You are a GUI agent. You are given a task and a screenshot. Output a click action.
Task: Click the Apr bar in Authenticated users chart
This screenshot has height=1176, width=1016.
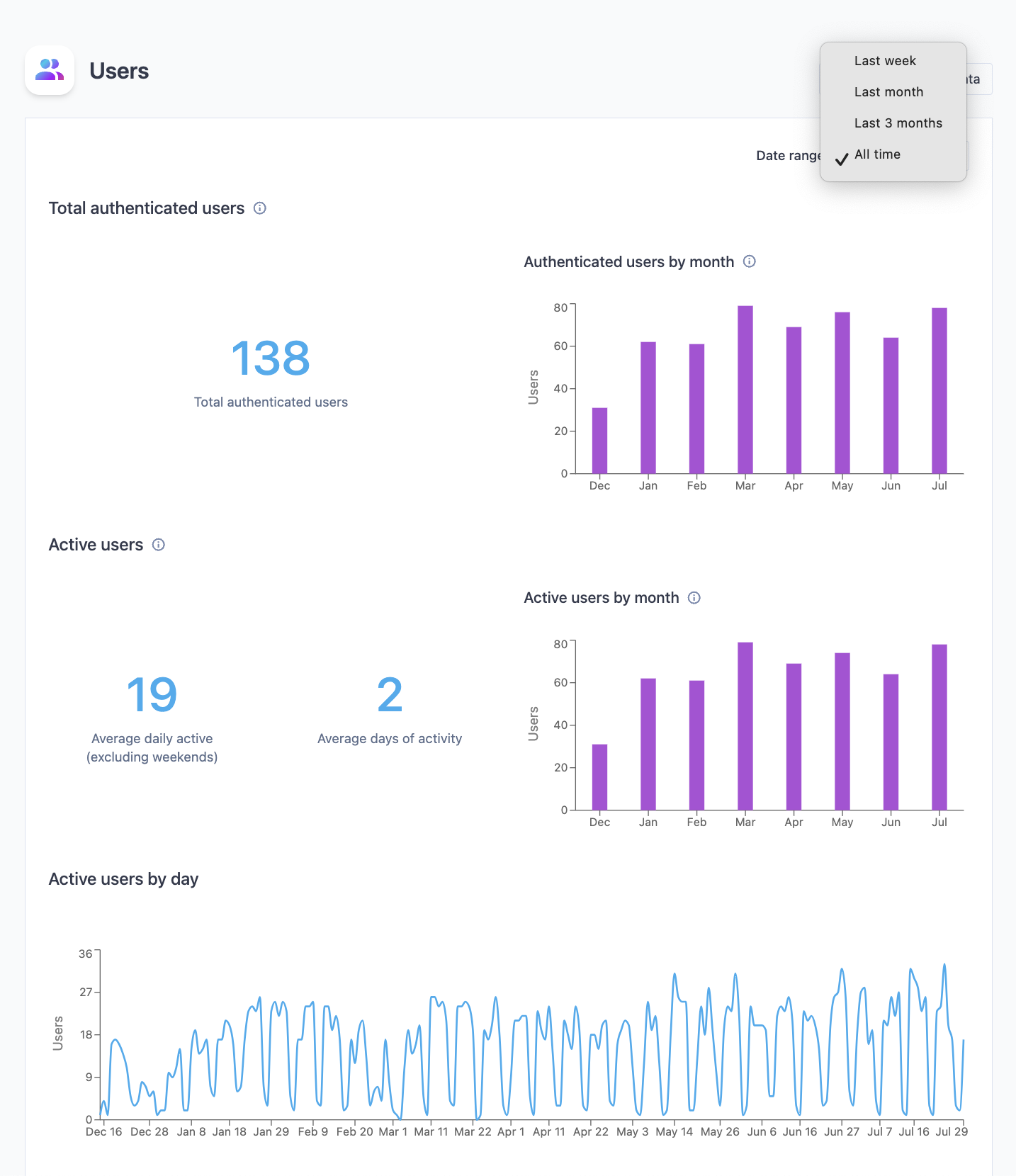[794, 400]
